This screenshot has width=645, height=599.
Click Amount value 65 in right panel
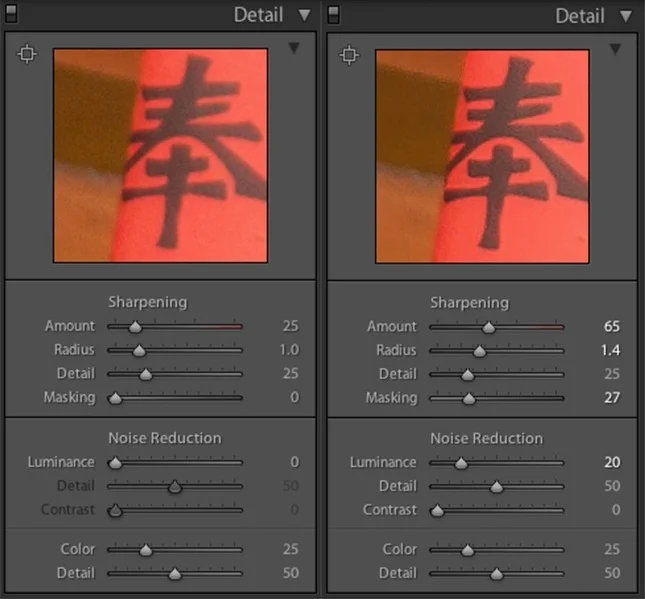pyautogui.click(x=612, y=326)
